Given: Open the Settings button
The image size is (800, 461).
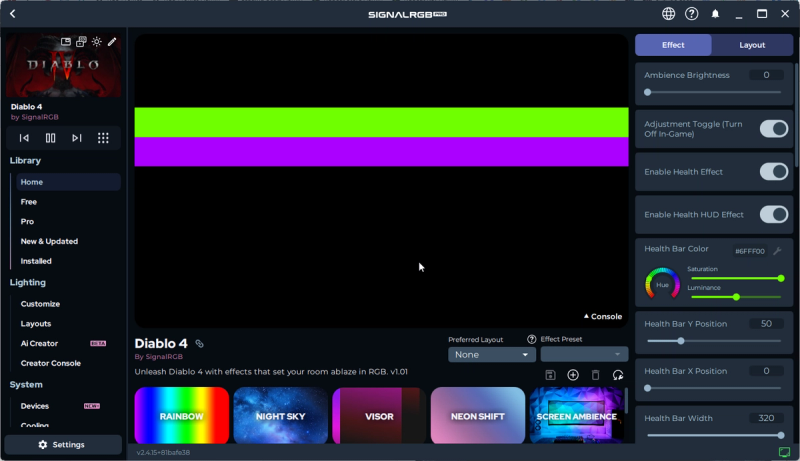Looking at the screenshot, I should point(63,445).
